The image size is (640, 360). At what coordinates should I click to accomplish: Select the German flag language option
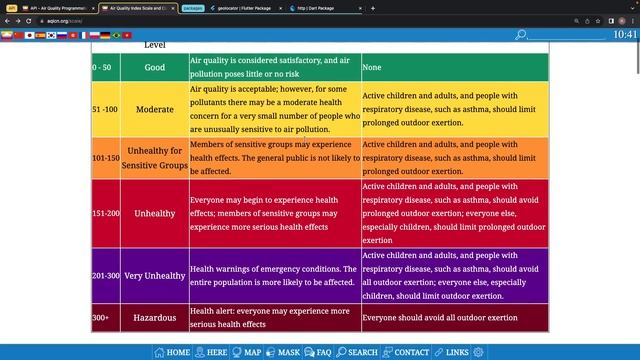point(105,36)
